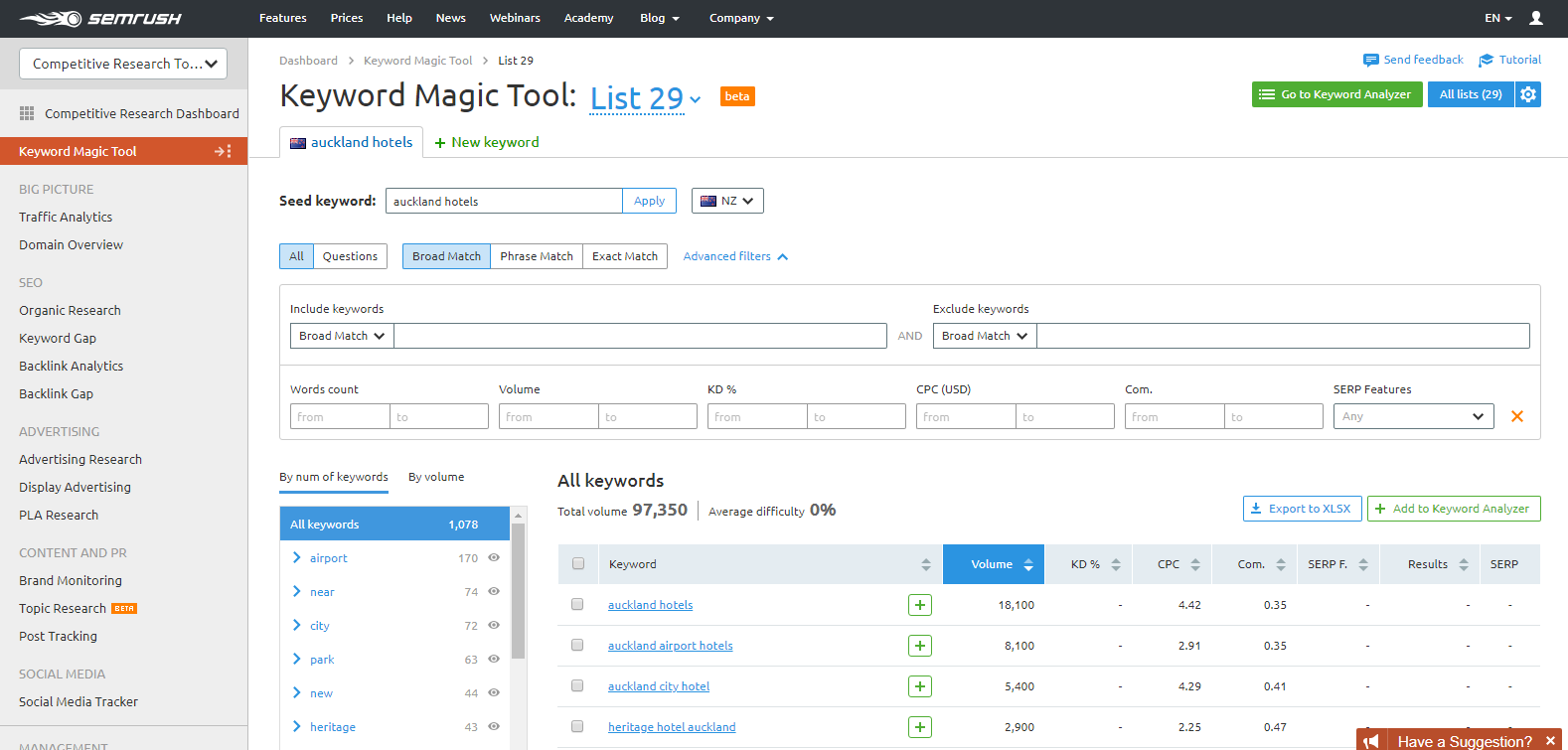
Task: Open SERP Features Any dropdown
Action: 1414,416
